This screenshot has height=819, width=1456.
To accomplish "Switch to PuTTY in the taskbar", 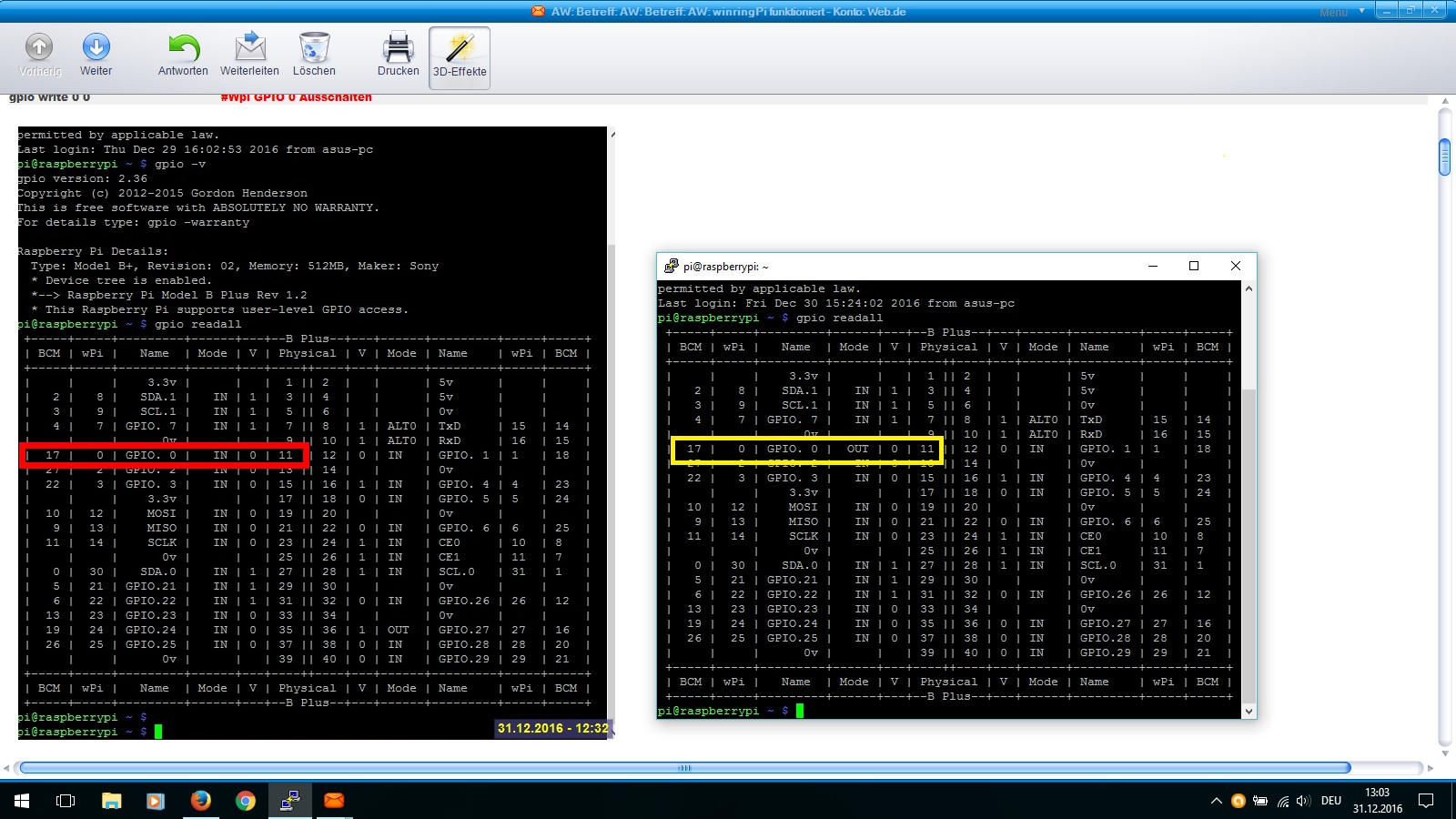I will pos(289,801).
